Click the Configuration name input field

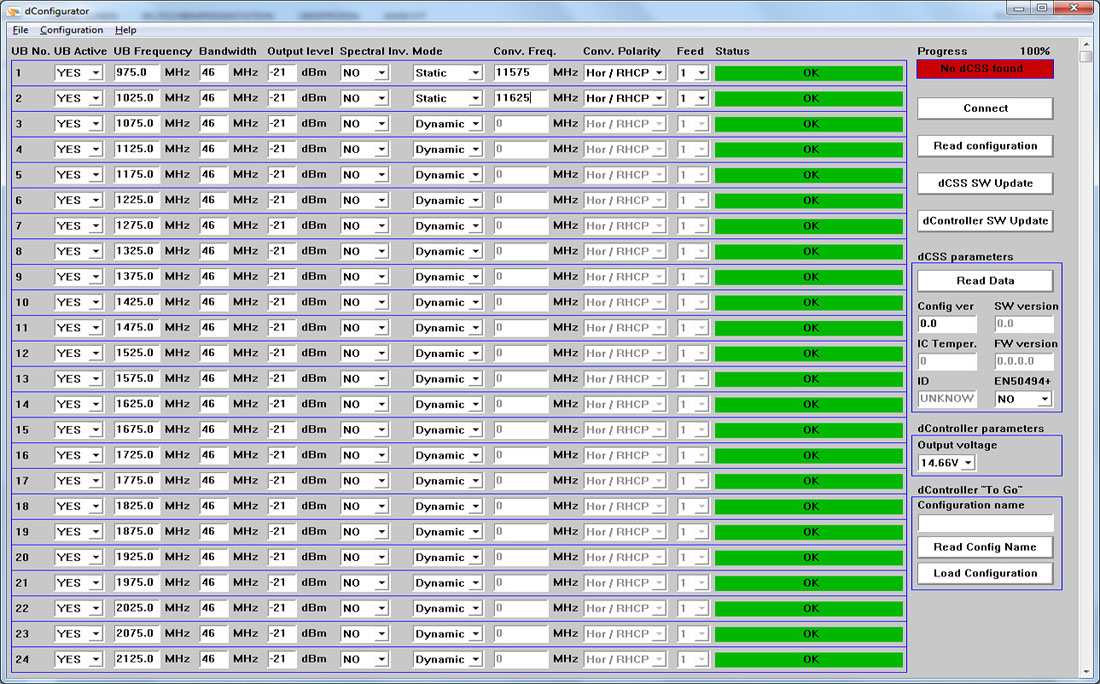pyautogui.click(x=985, y=523)
